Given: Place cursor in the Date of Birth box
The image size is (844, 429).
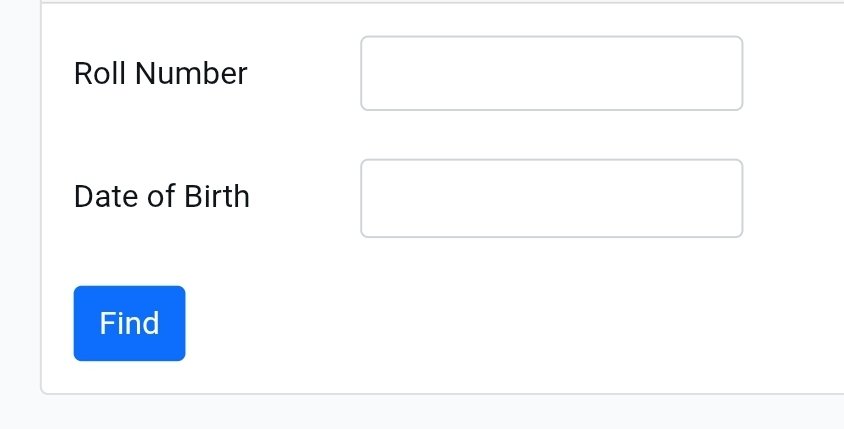Looking at the screenshot, I should [x=551, y=198].
